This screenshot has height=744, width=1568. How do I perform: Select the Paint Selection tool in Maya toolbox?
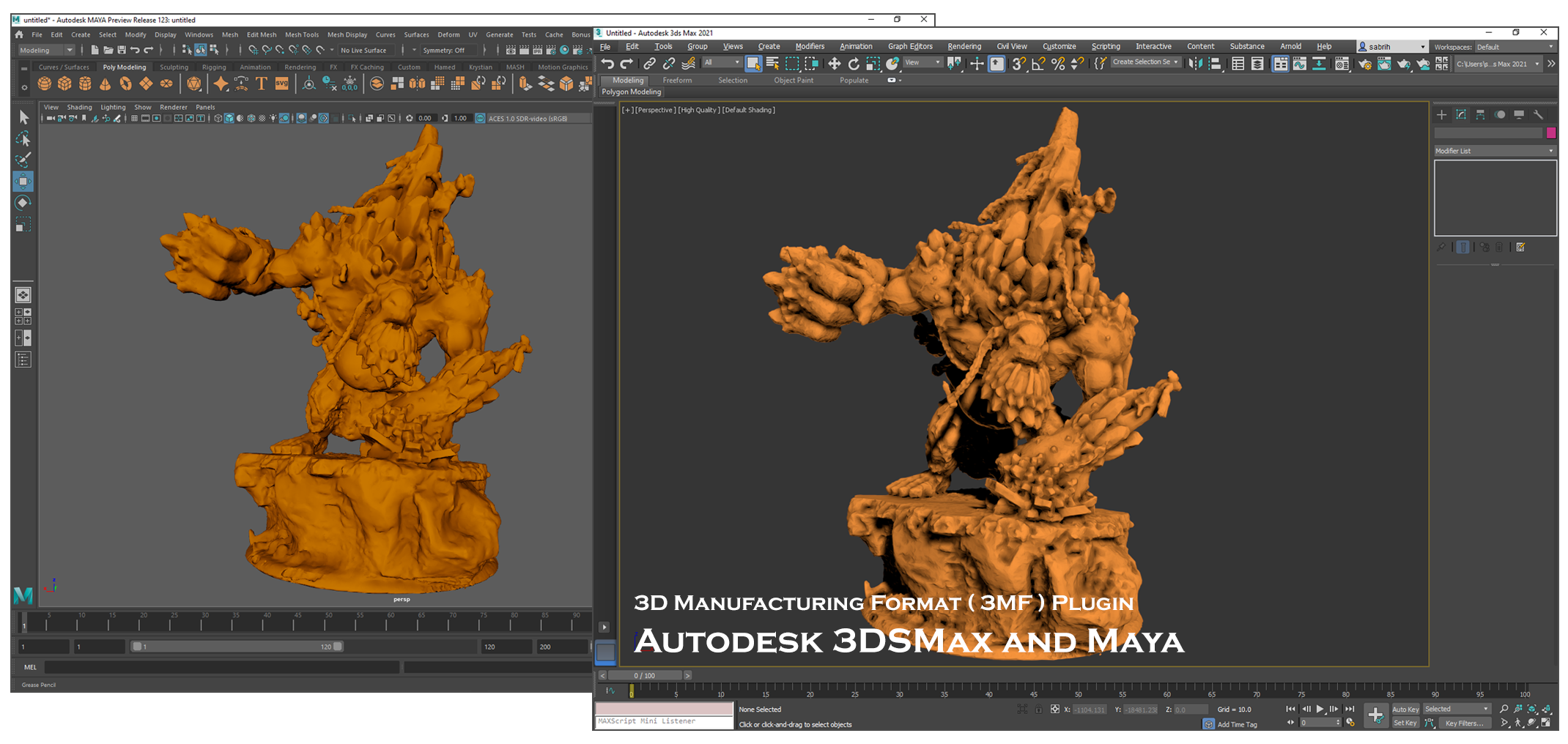(23, 160)
